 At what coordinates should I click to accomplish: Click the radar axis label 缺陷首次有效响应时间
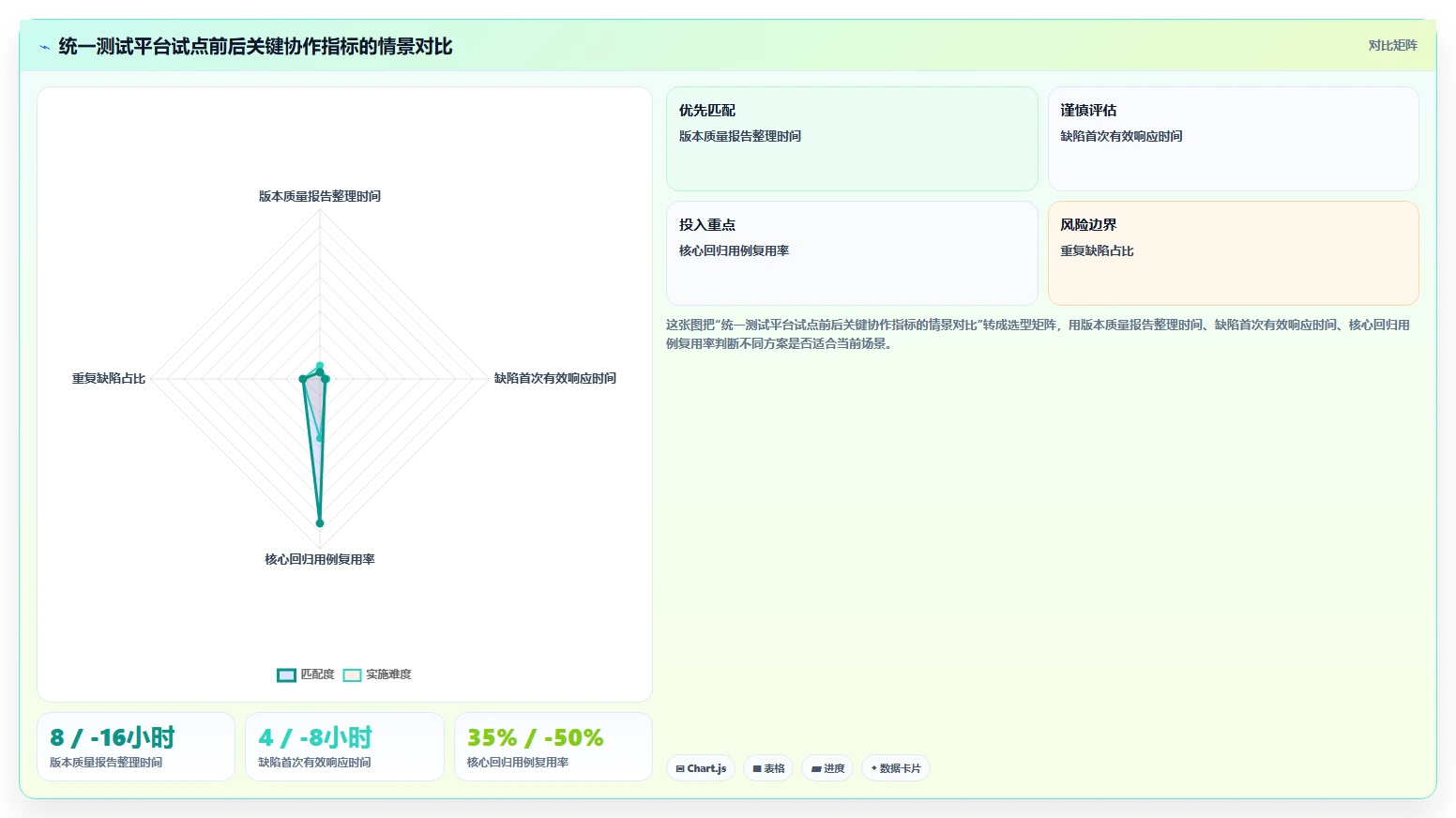(555, 378)
